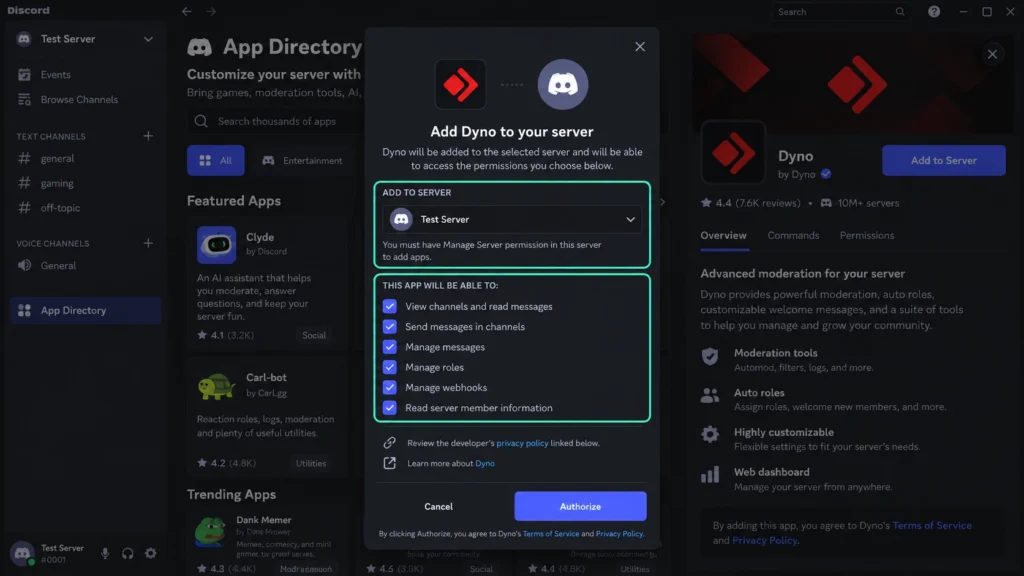Deafen with the headphones icon
This screenshot has width=1024, height=576.
(127, 553)
